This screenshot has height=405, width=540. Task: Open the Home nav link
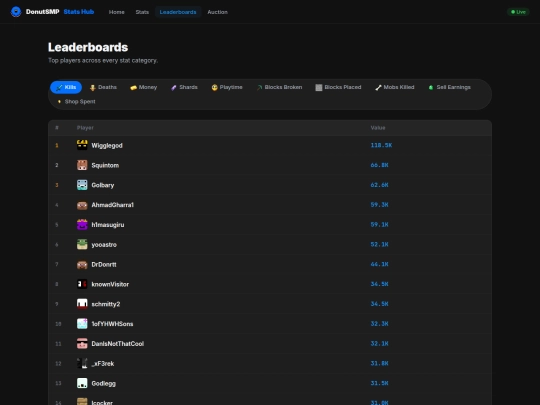click(x=116, y=12)
